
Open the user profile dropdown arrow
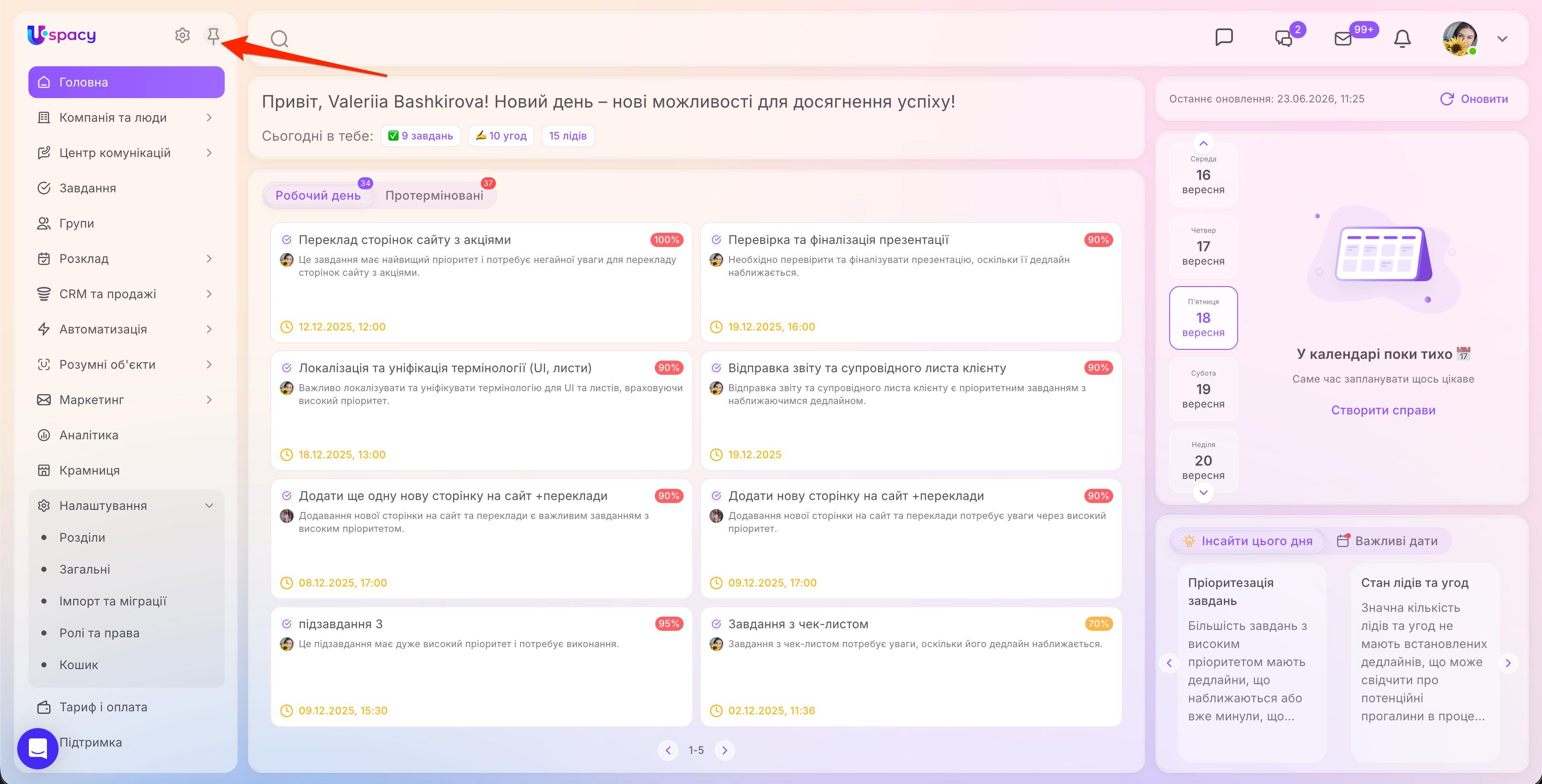(x=1502, y=39)
